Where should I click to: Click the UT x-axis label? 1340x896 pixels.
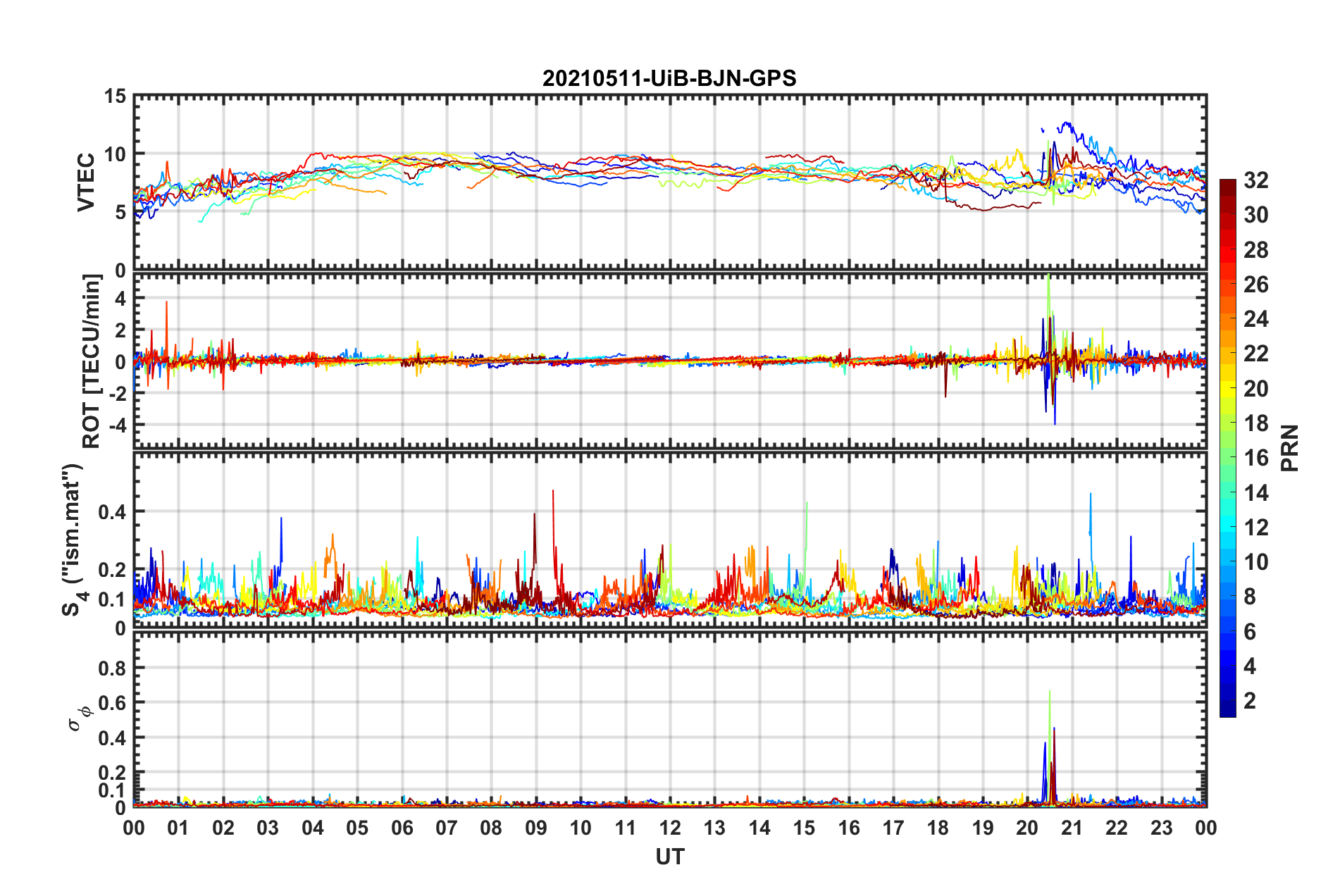pos(670,857)
